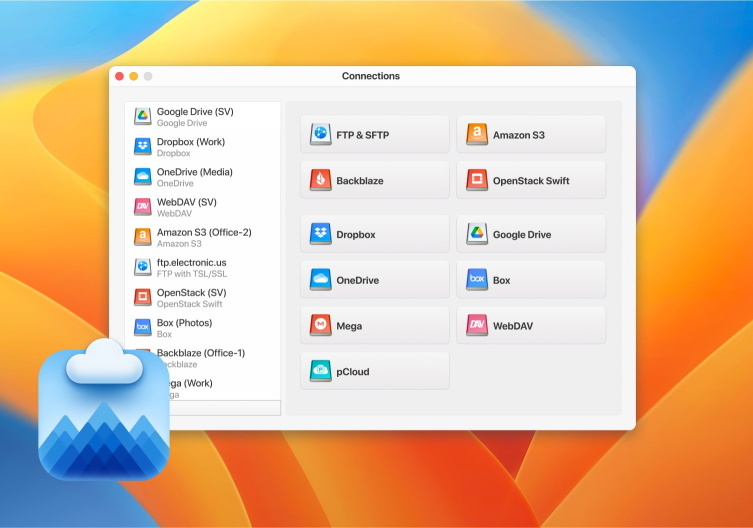Select the "Backblaze (Office-1)" connection name
This screenshot has height=528, width=753.
click(x=201, y=353)
